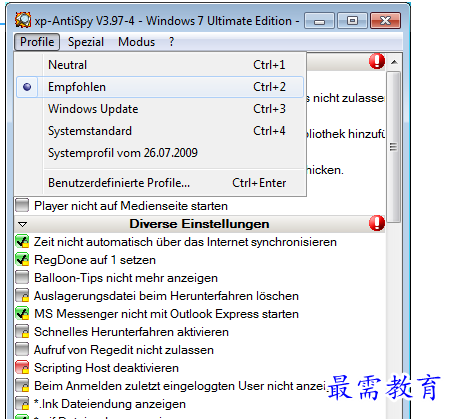The height and width of the screenshot is (419, 449).
Task: Maximize the xp-AntiSpy window
Action: (x=352, y=21)
